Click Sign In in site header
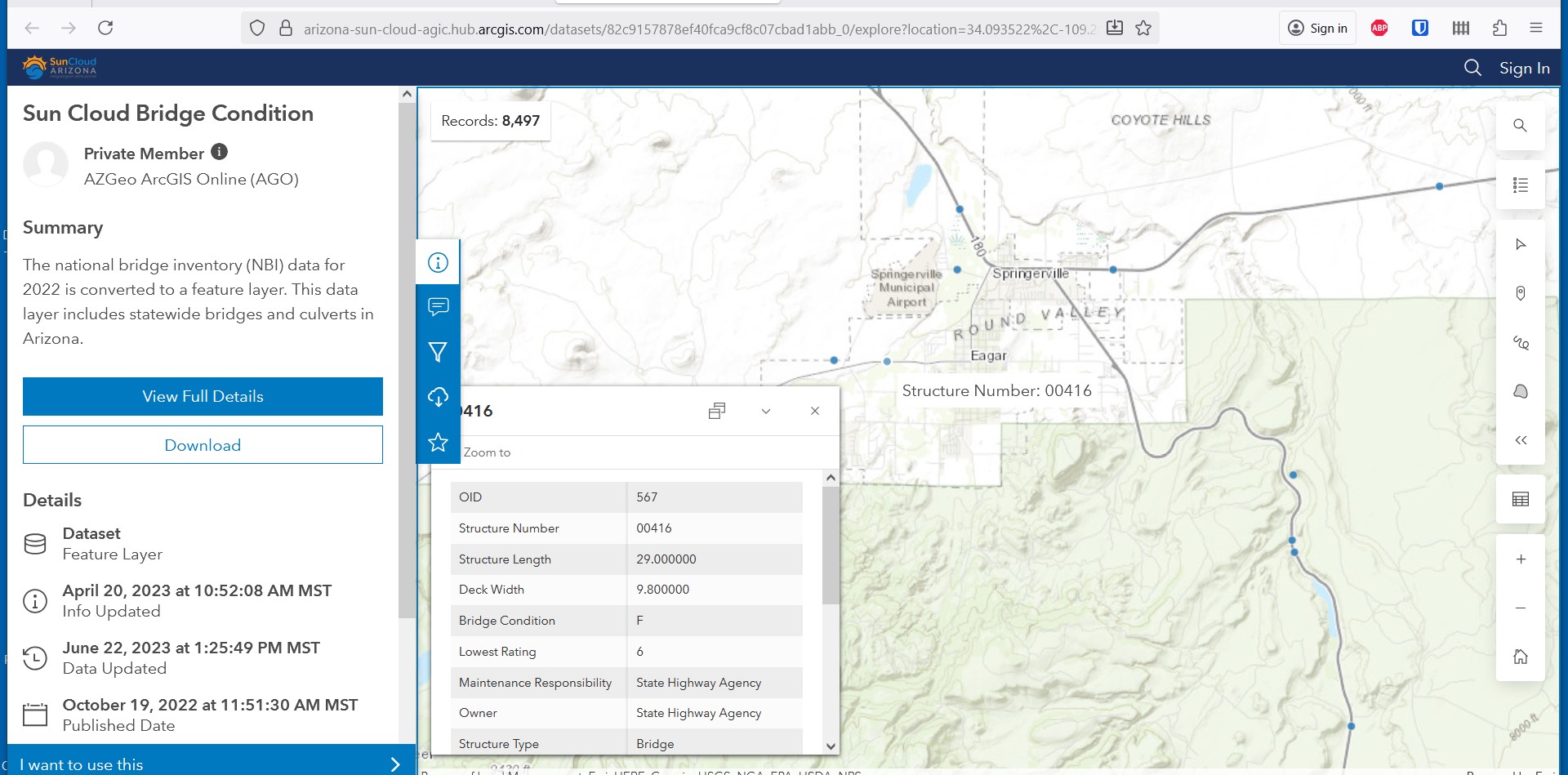The height and width of the screenshot is (775, 1568). [1524, 68]
